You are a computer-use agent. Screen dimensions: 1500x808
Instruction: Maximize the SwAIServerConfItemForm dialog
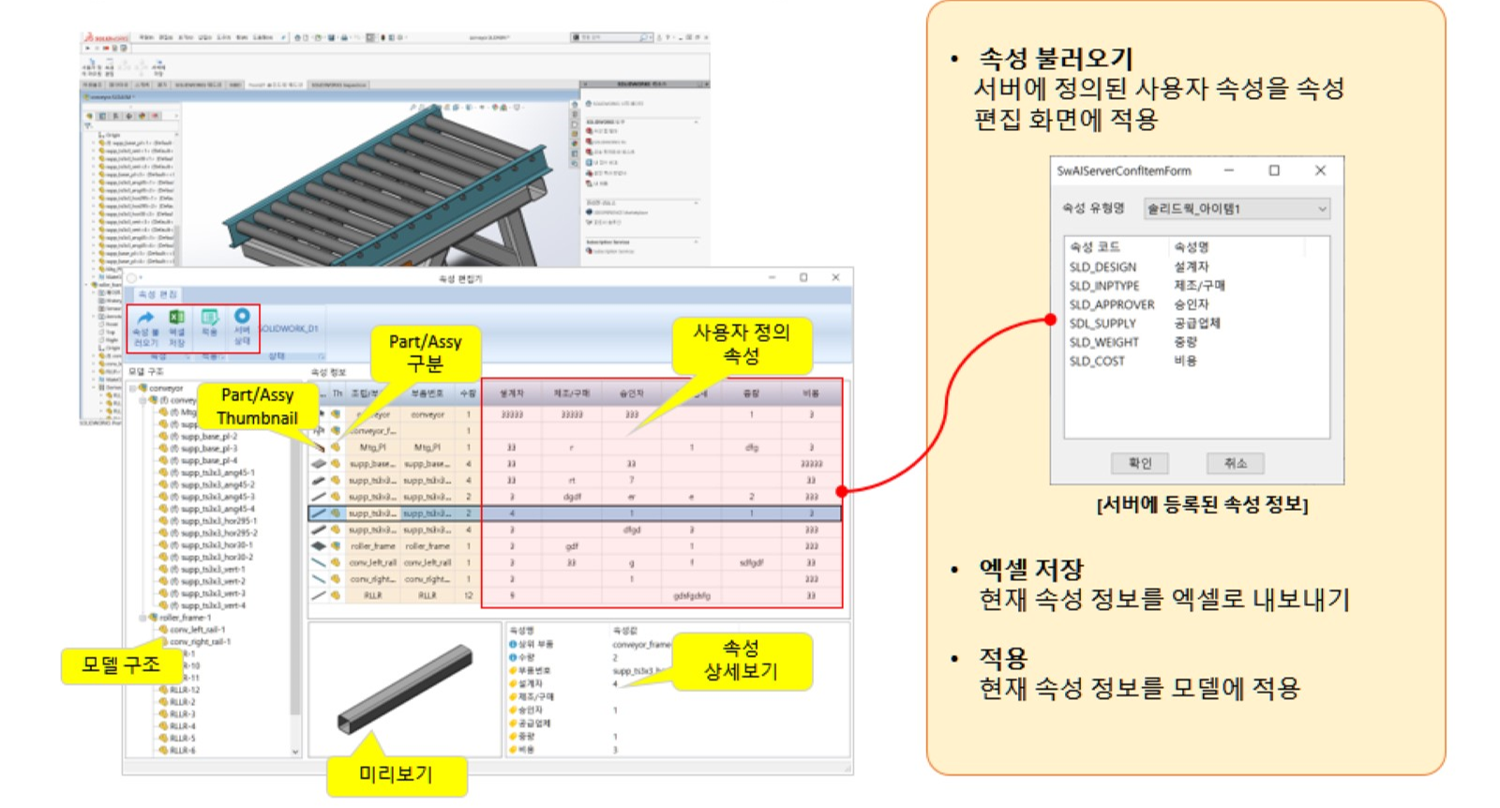tap(1274, 171)
